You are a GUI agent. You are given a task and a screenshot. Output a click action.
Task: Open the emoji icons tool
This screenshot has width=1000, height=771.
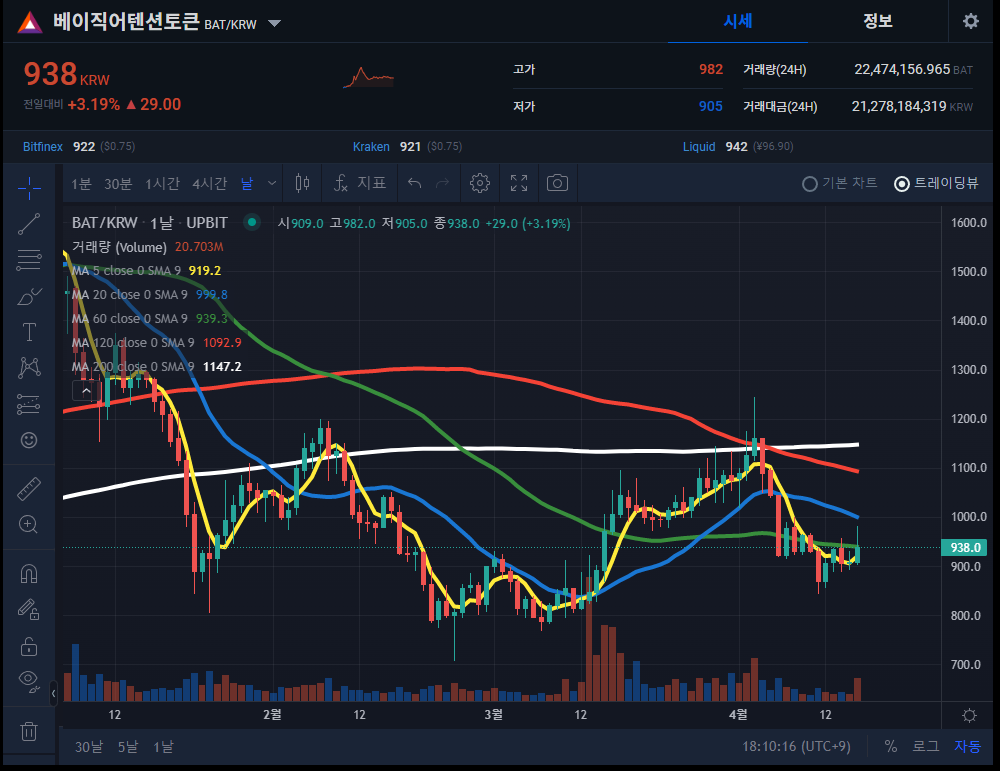29,440
